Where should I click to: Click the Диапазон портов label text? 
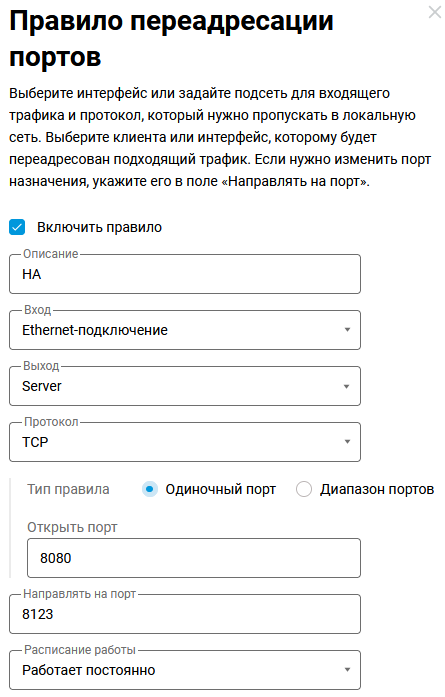pos(377,489)
